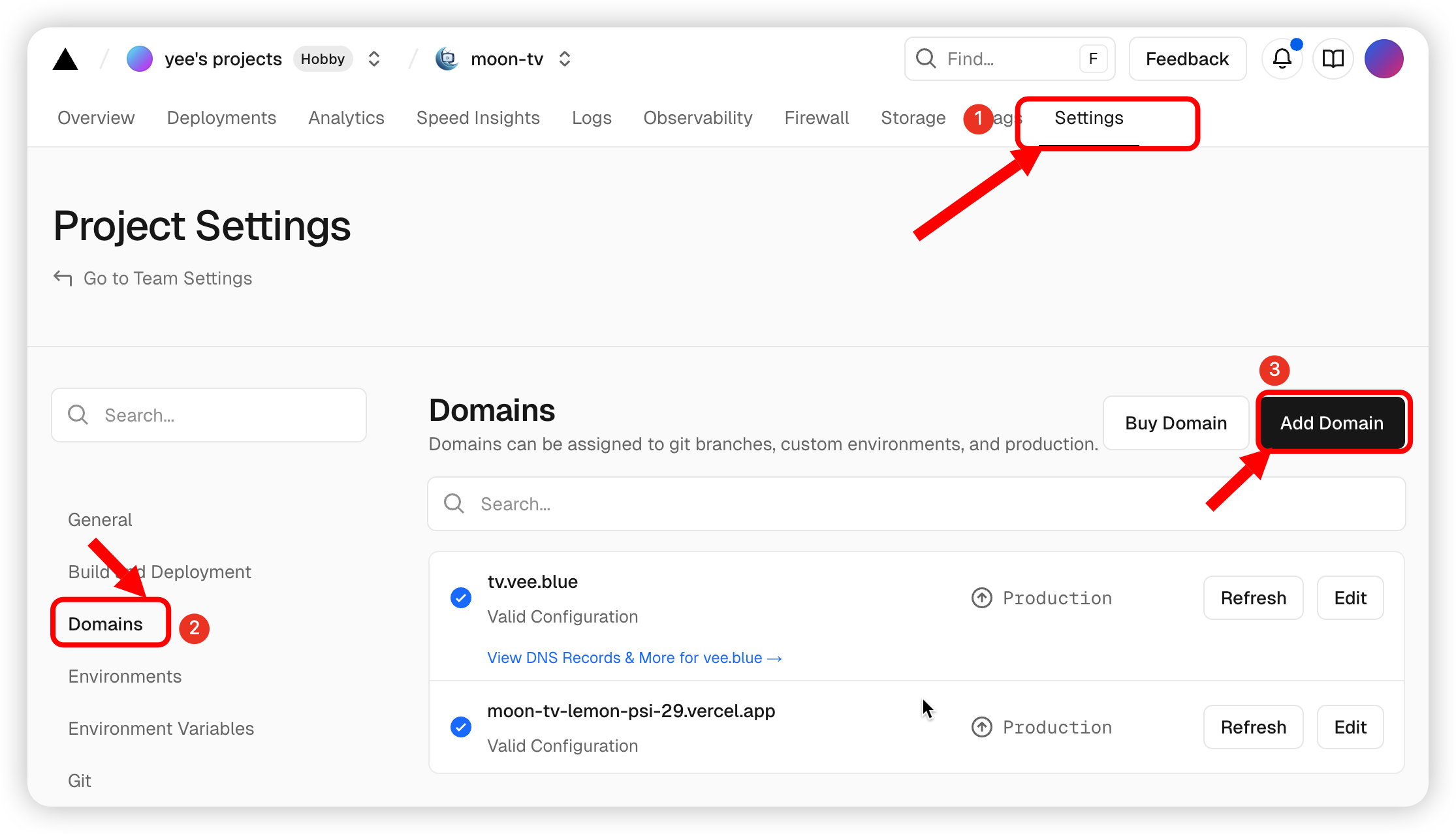Select Environment Variables in sidebar
The image size is (1456, 834).
pyautogui.click(x=161, y=728)
